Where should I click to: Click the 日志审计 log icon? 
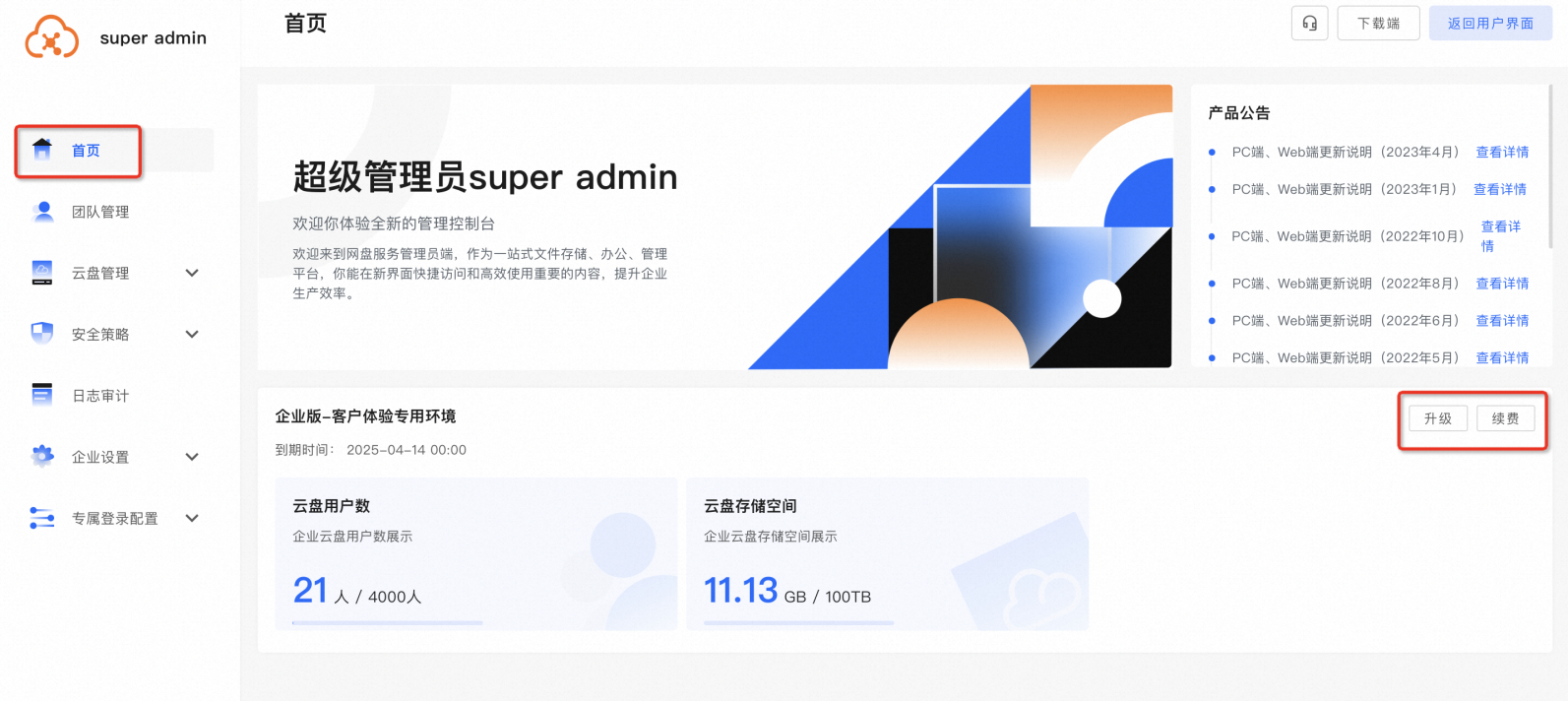click(42, 395)
